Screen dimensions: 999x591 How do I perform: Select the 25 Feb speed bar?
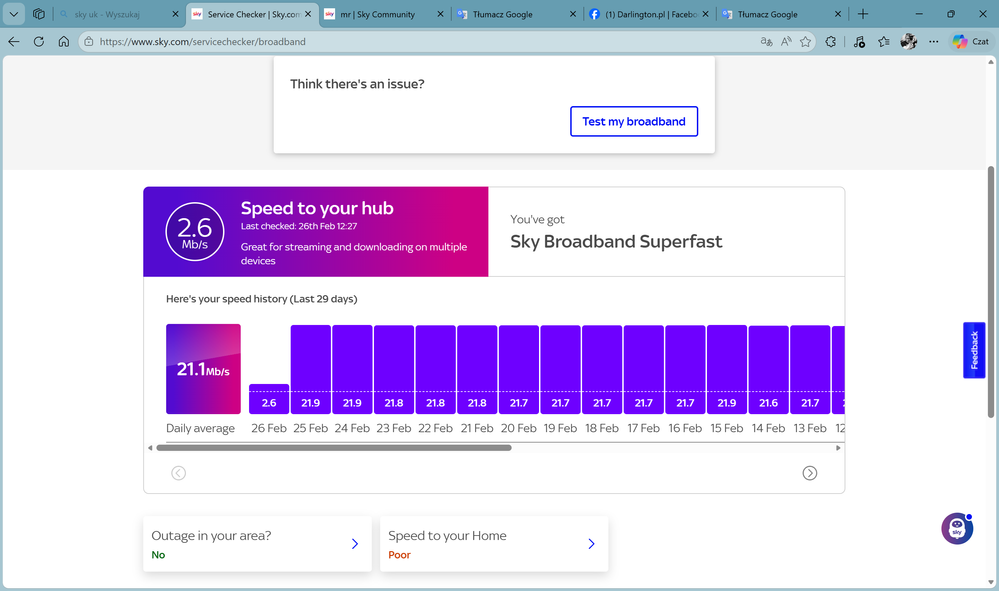point(310,369)
